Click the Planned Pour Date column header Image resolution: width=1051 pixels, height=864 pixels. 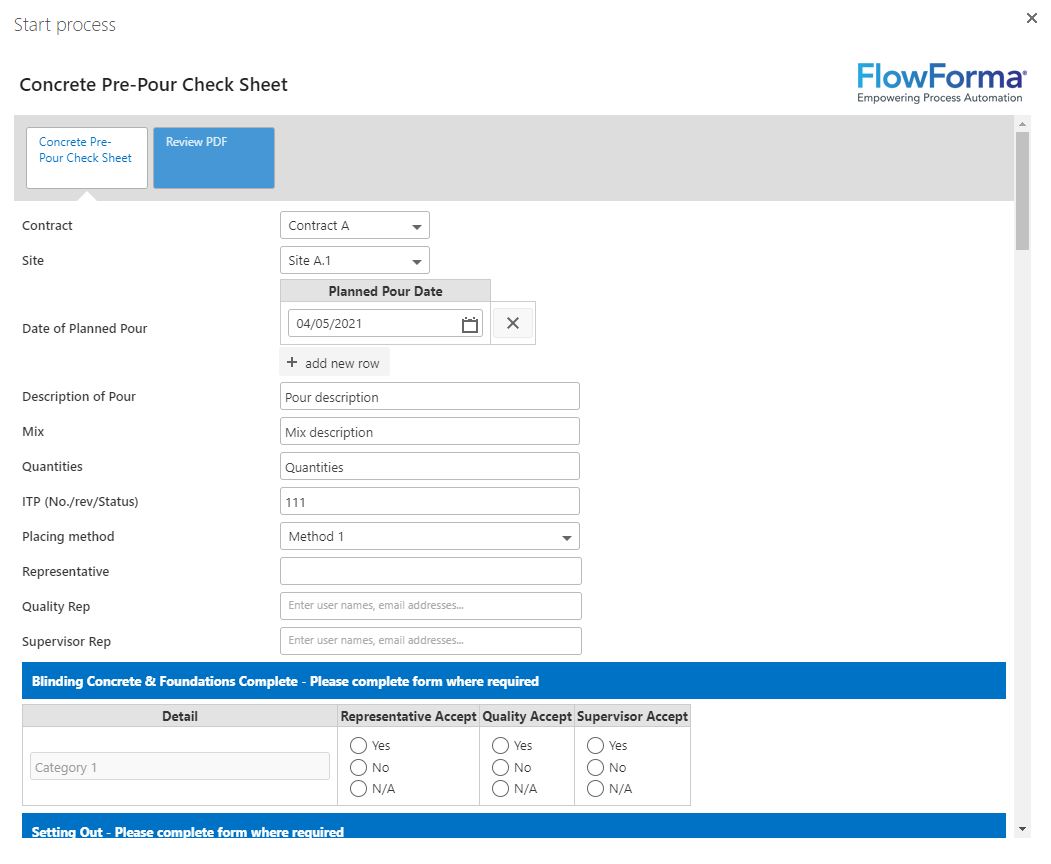pyautogui.click(x=385, y=291)
